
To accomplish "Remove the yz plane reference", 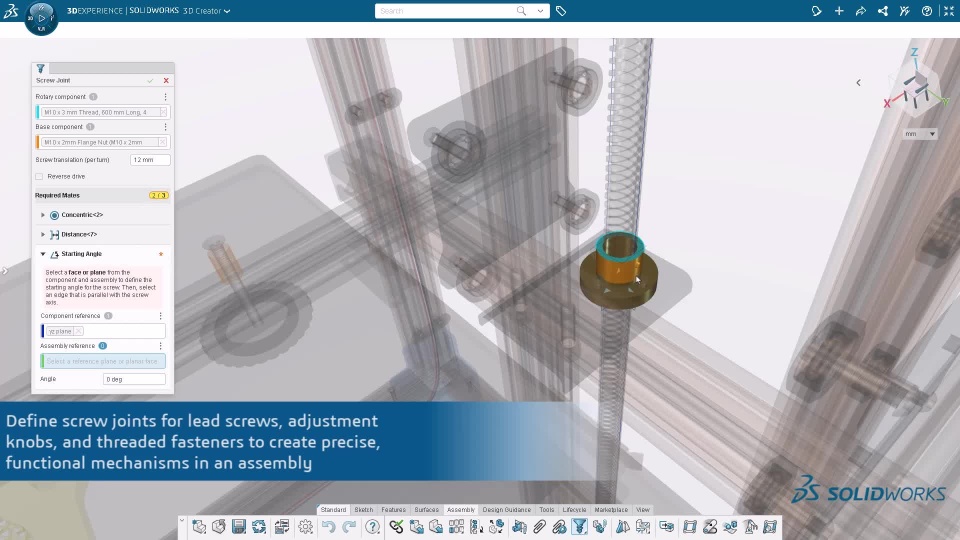I will click(78, 331).
